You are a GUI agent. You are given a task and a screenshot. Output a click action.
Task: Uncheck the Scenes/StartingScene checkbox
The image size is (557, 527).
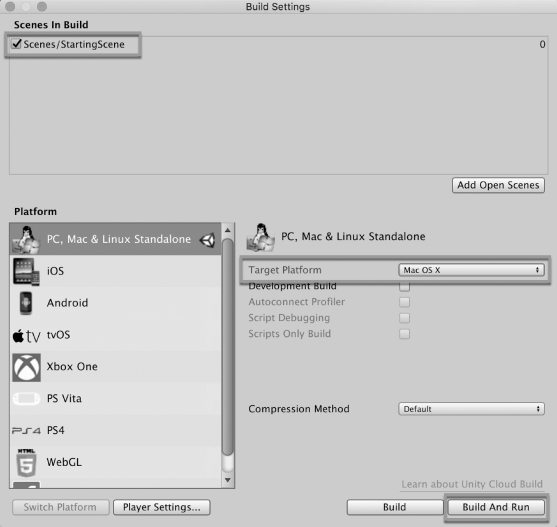point(16,44)
